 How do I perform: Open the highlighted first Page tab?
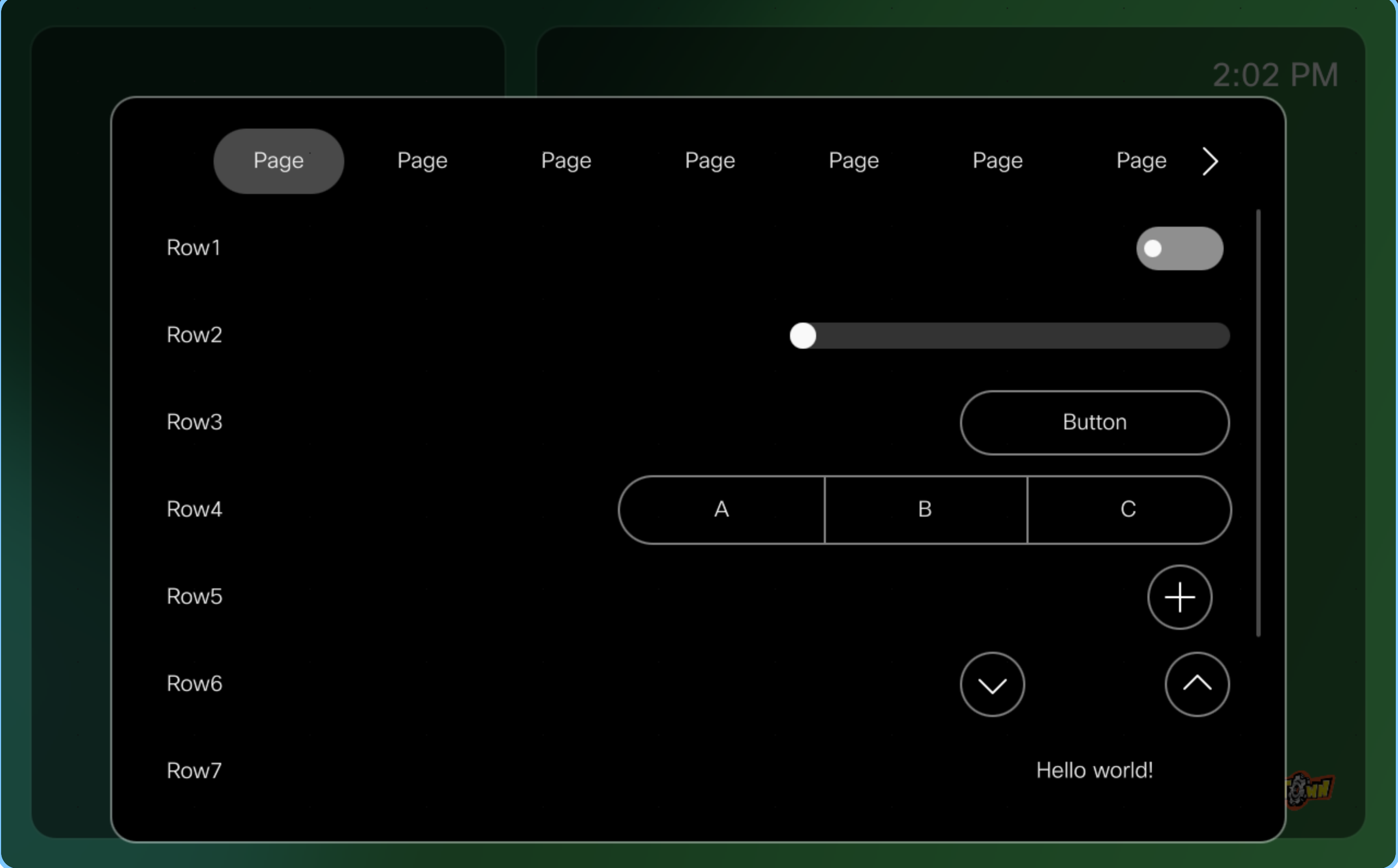[279, 161]
